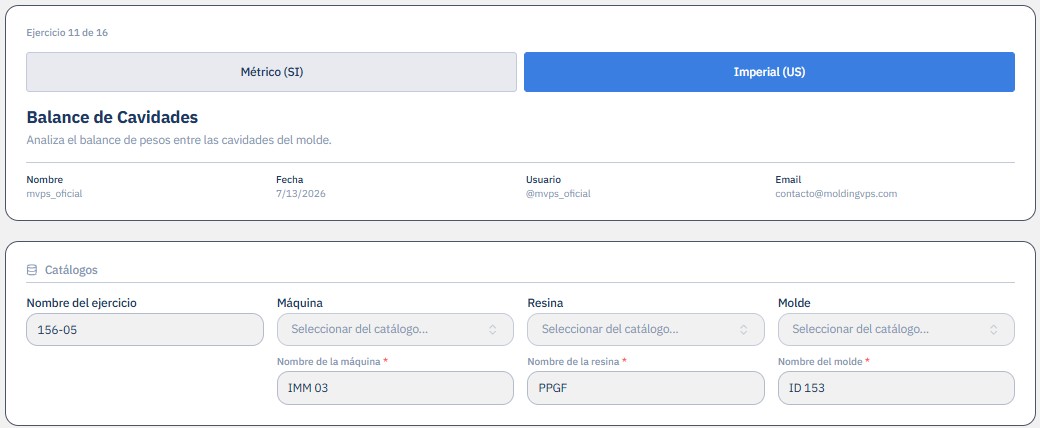Edit the resin name field PPGF

[645, 388]
